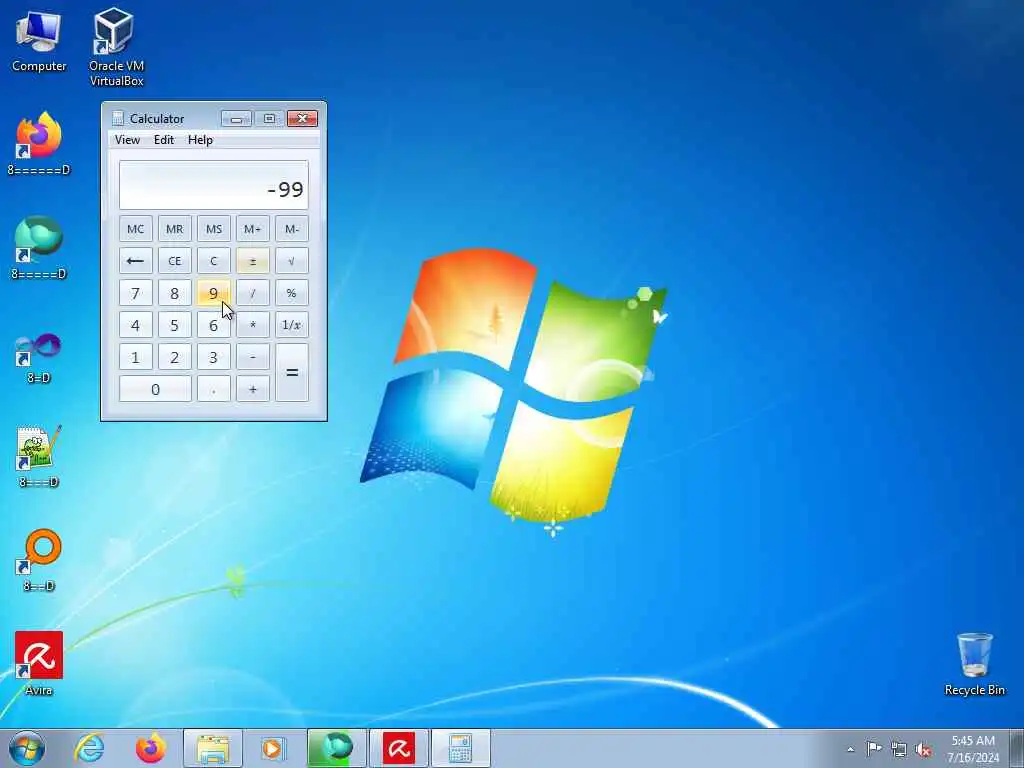1024x768 pixels.
Task: Click the MR memory recall button
Action: pyautogui.click(x=174, y=229)
